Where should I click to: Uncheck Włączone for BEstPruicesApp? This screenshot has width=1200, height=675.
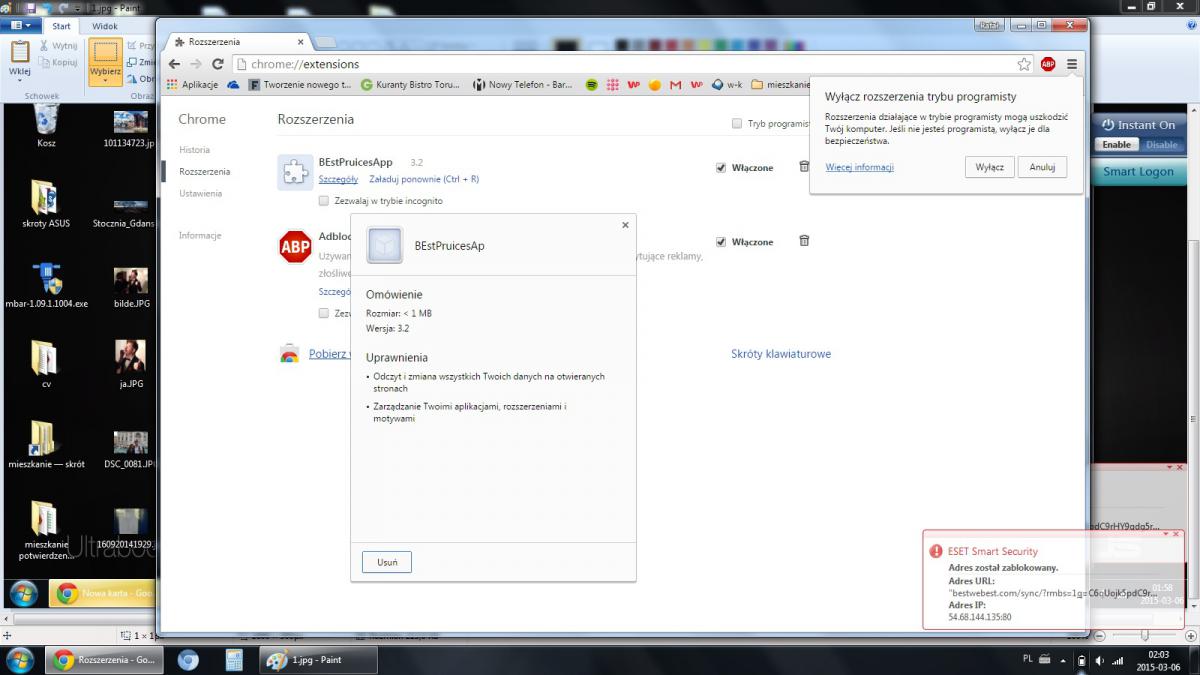pyautogui.click(x=721, y=168)
